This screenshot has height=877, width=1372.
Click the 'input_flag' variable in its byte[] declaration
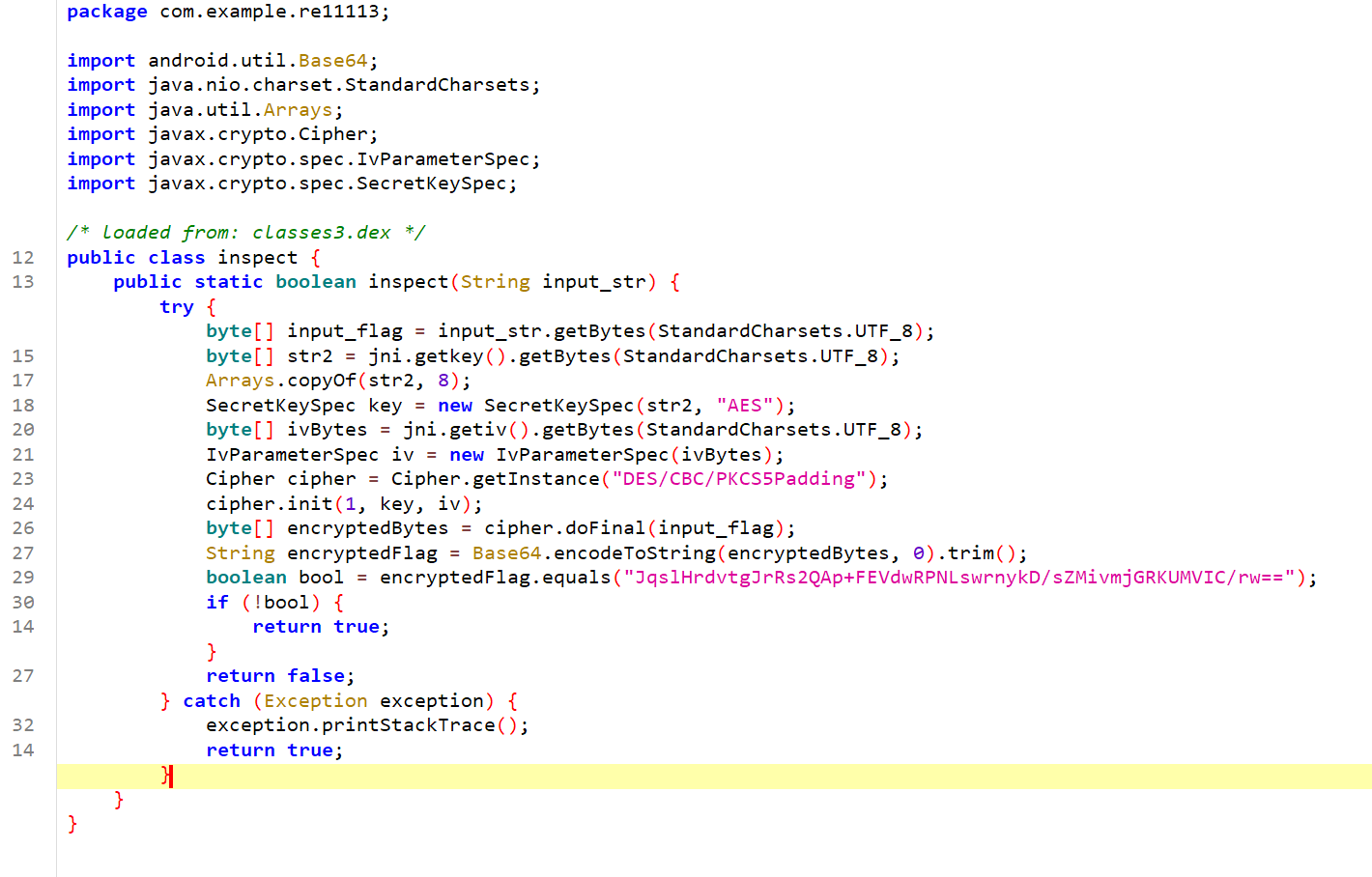(345, 331)
